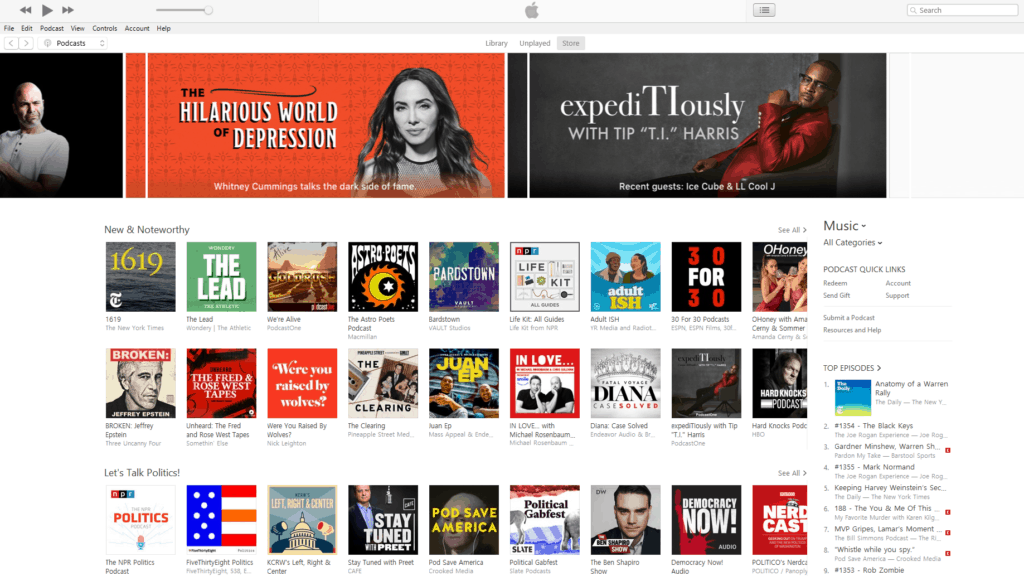Open Stay Tuned with Preet artwork
The height and width of the screenshot is (576, 1024).
[x=383, y=520]
